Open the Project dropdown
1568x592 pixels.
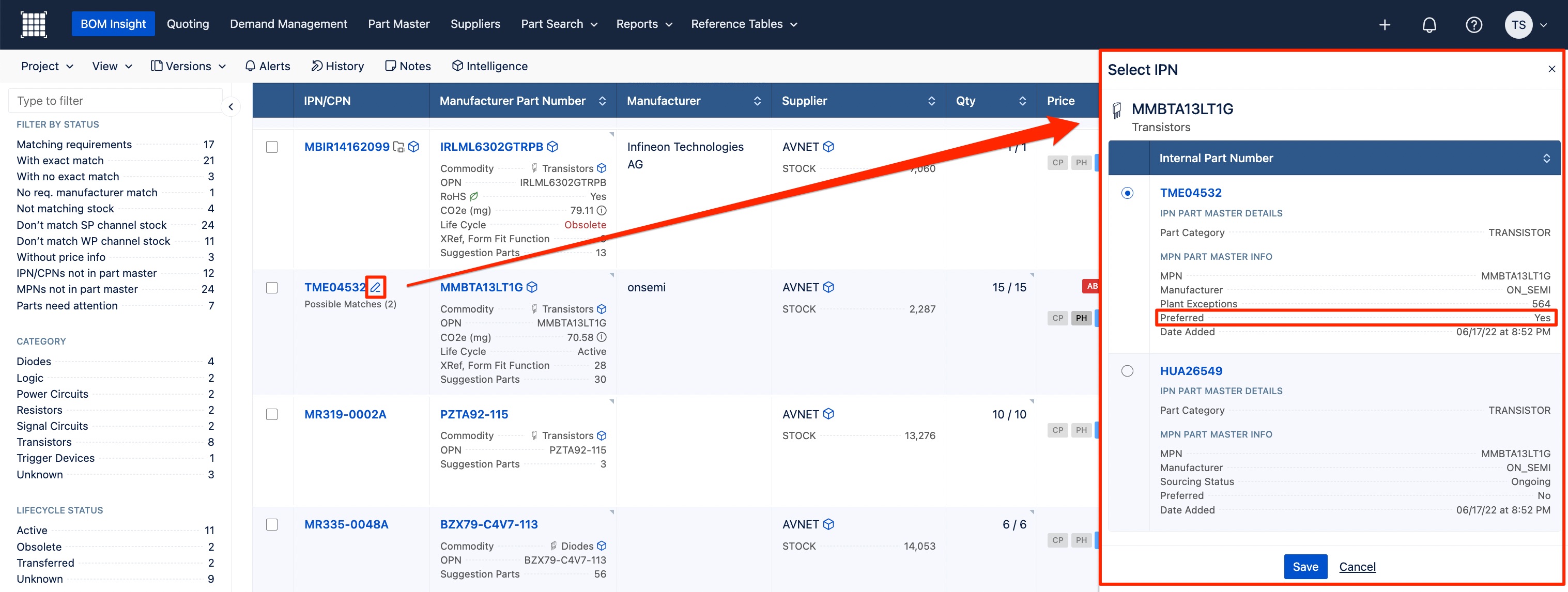tap(47, 66)
